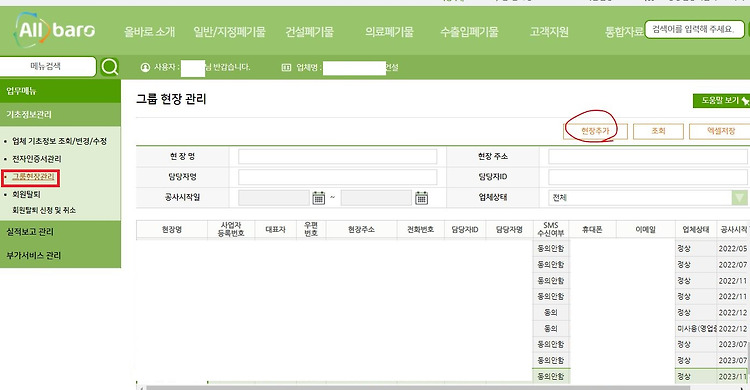Expand 부가서비스 관리 sidebar section
Viewport: 750px width, 390px height.
[60, 256]
